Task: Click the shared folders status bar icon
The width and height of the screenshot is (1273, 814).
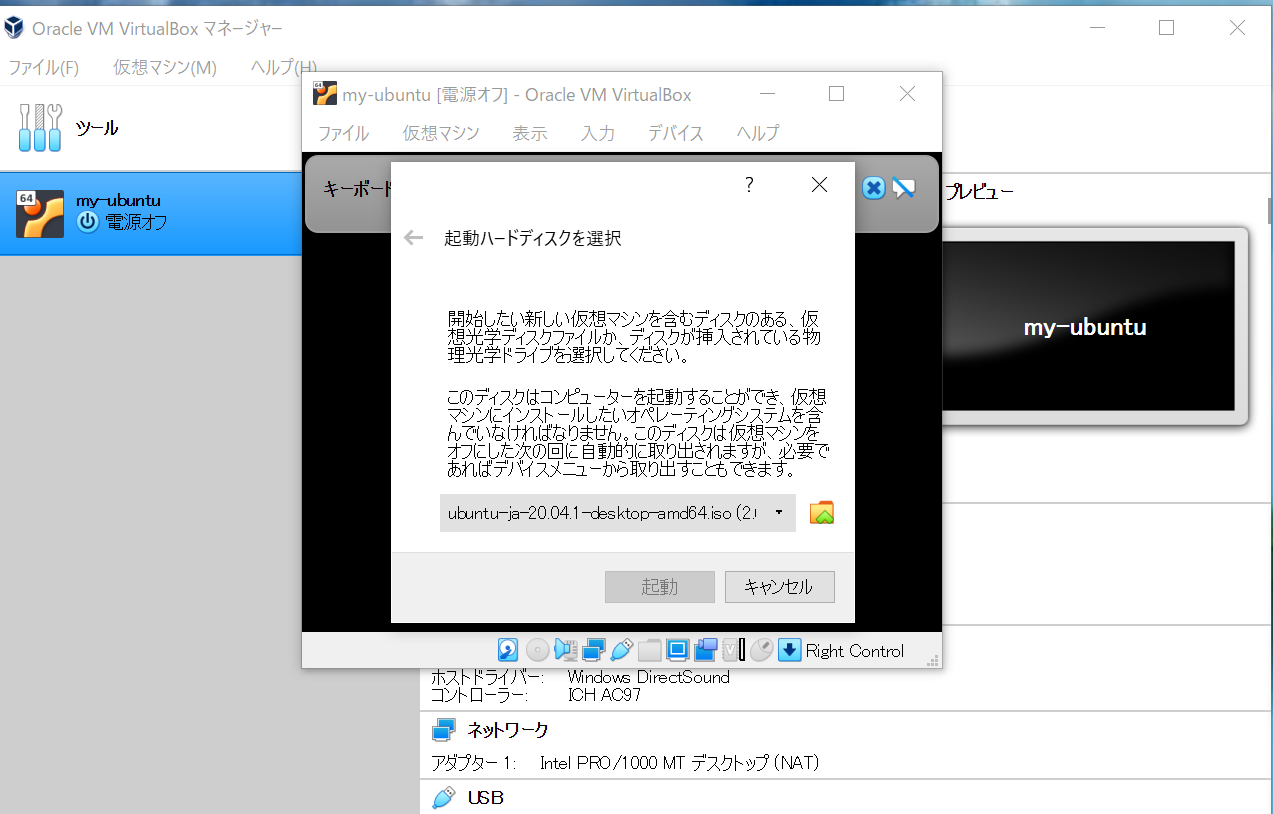Action: point(650,650)
